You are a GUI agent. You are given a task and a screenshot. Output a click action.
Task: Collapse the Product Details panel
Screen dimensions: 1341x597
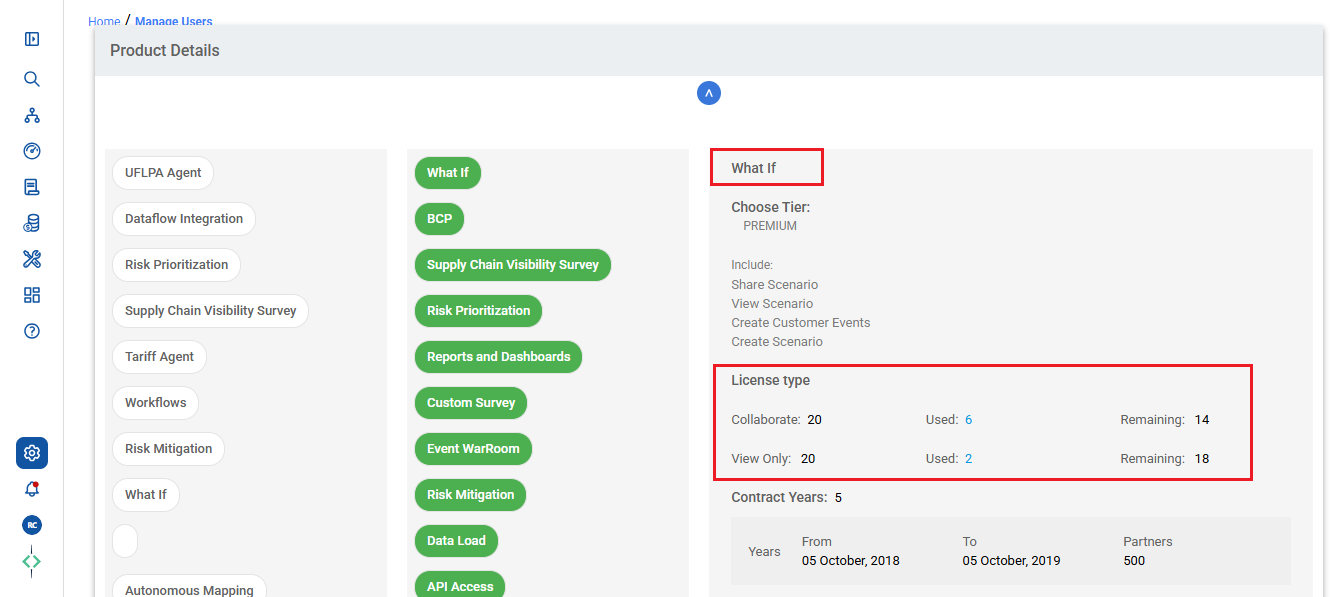pos(709,93)
